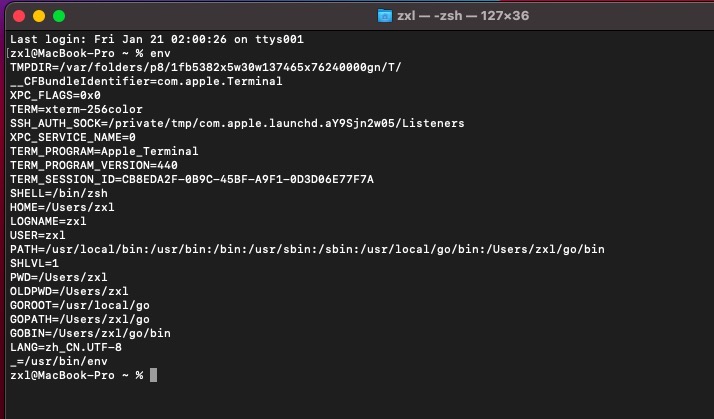The width and height of the screenshot is (714, 419).
Task: Click the gray cursor block at the prompt
Action: [153, 375]
